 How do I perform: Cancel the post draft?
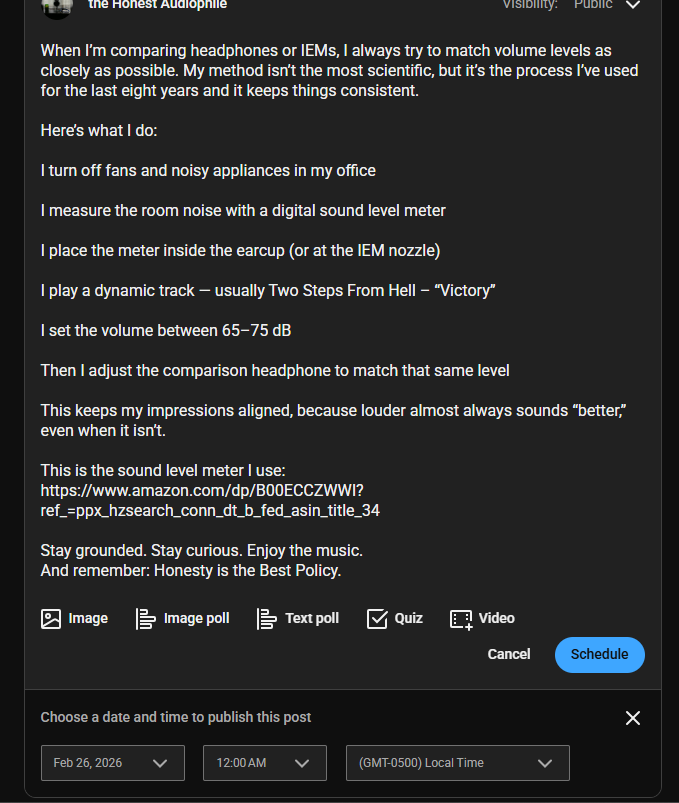(x=509, y=654)
